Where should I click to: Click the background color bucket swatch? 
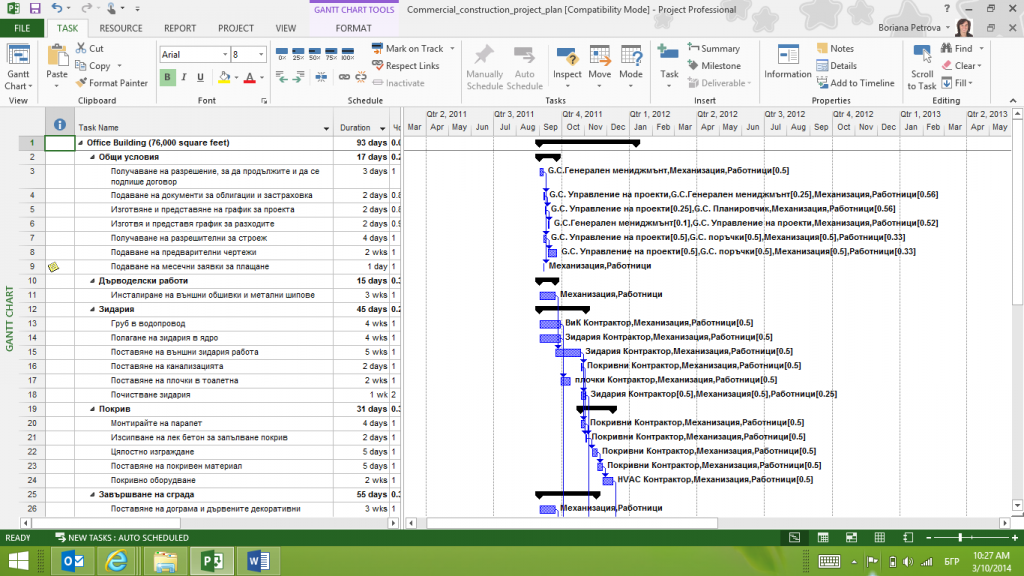point(224,77)
